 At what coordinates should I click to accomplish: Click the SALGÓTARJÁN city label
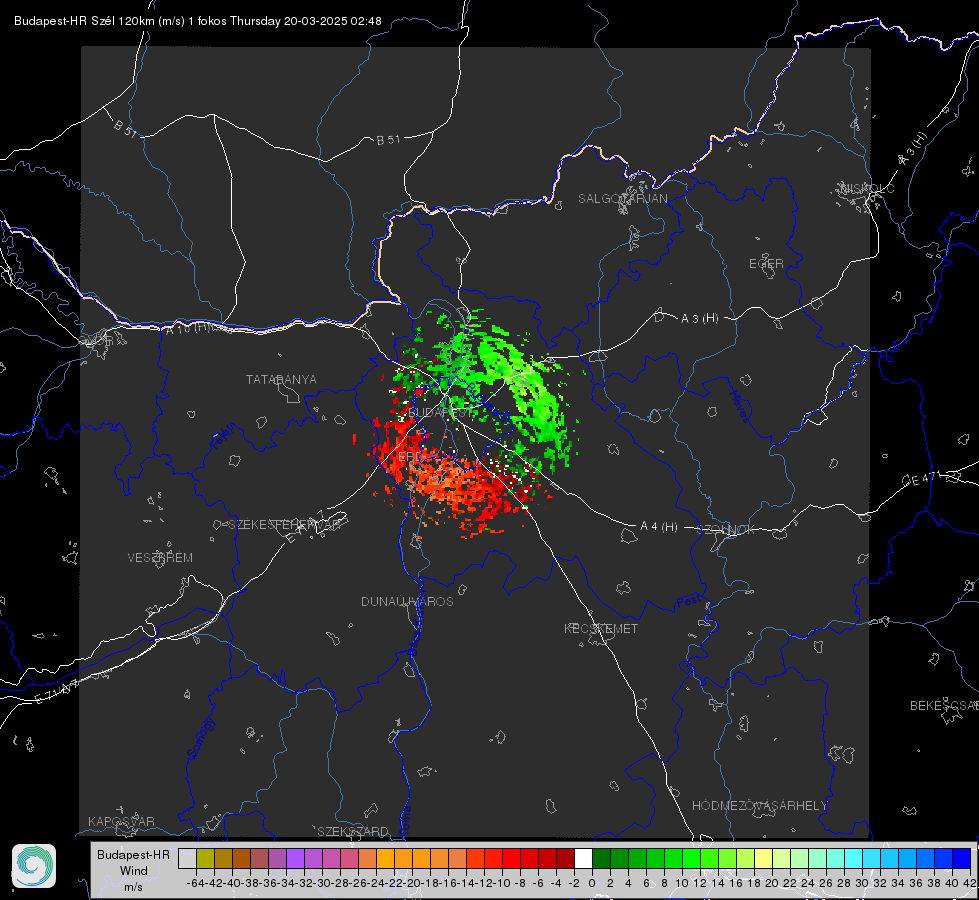point(622,199)
